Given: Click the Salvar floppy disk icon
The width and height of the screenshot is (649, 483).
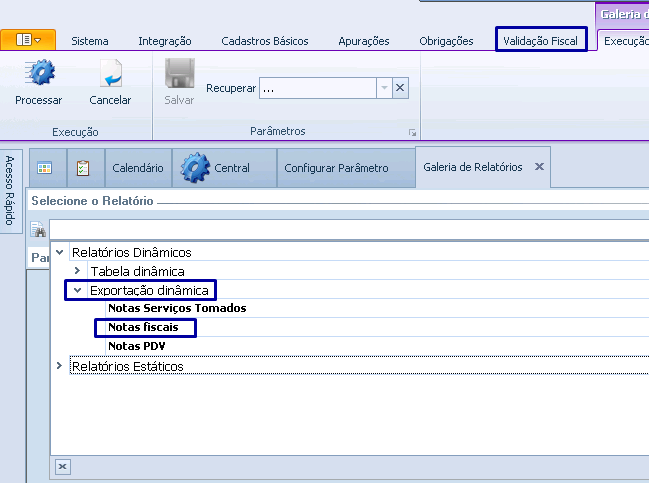Looking at the screenshot, I should [x=179, y=74].
